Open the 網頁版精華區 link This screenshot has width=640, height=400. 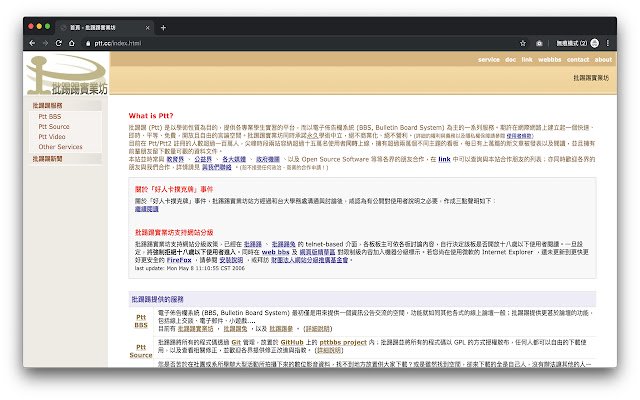317,252
